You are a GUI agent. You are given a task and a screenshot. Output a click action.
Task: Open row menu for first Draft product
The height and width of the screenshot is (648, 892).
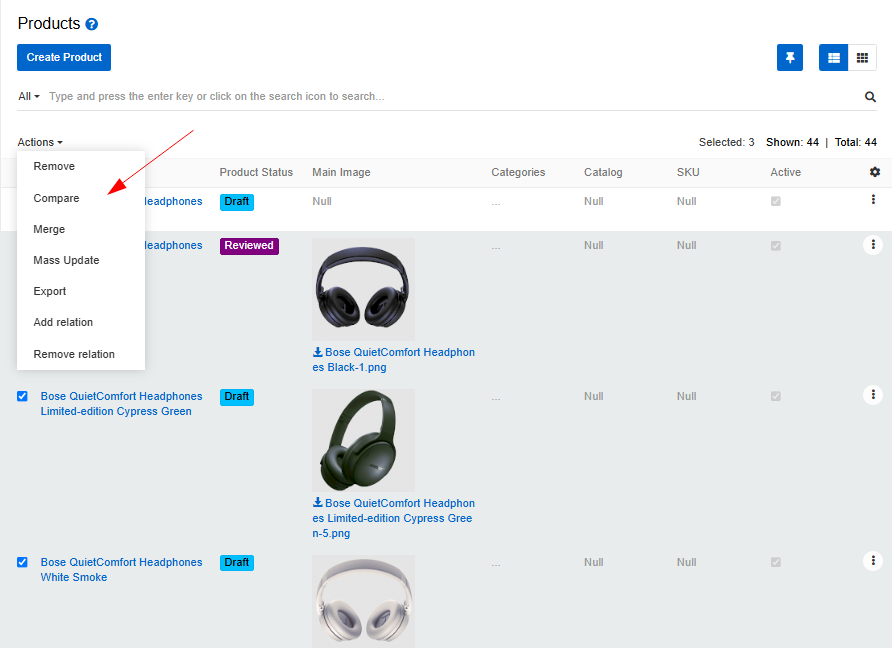tap(873, 200)
